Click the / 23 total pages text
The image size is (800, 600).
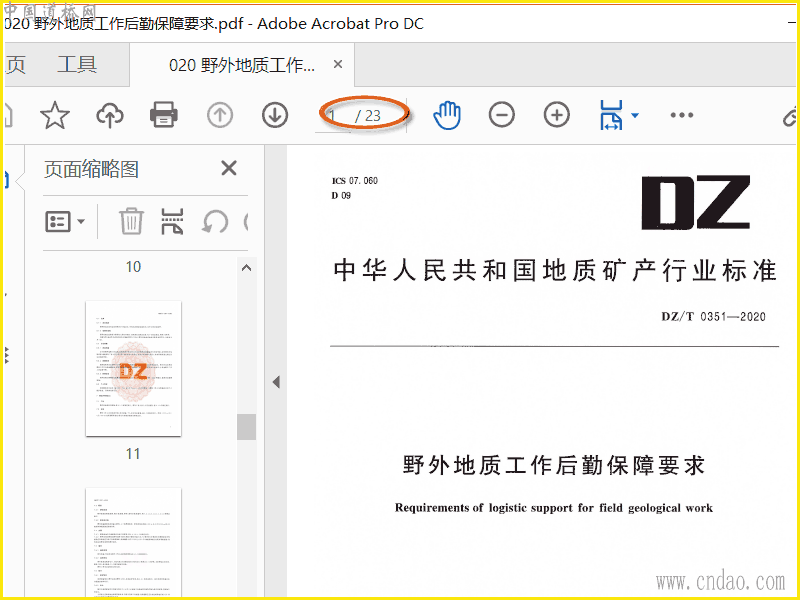click(368, 116)
